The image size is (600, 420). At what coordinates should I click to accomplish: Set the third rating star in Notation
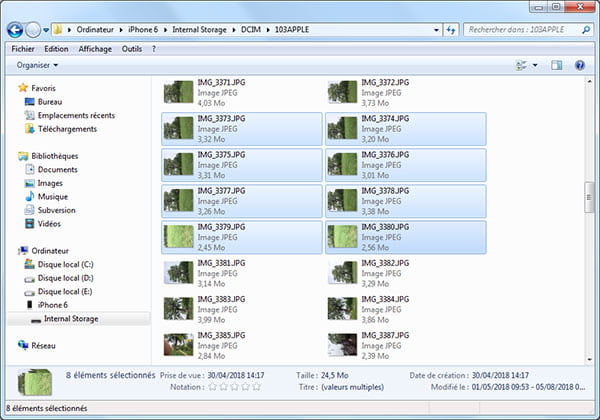tap(232, 385)
